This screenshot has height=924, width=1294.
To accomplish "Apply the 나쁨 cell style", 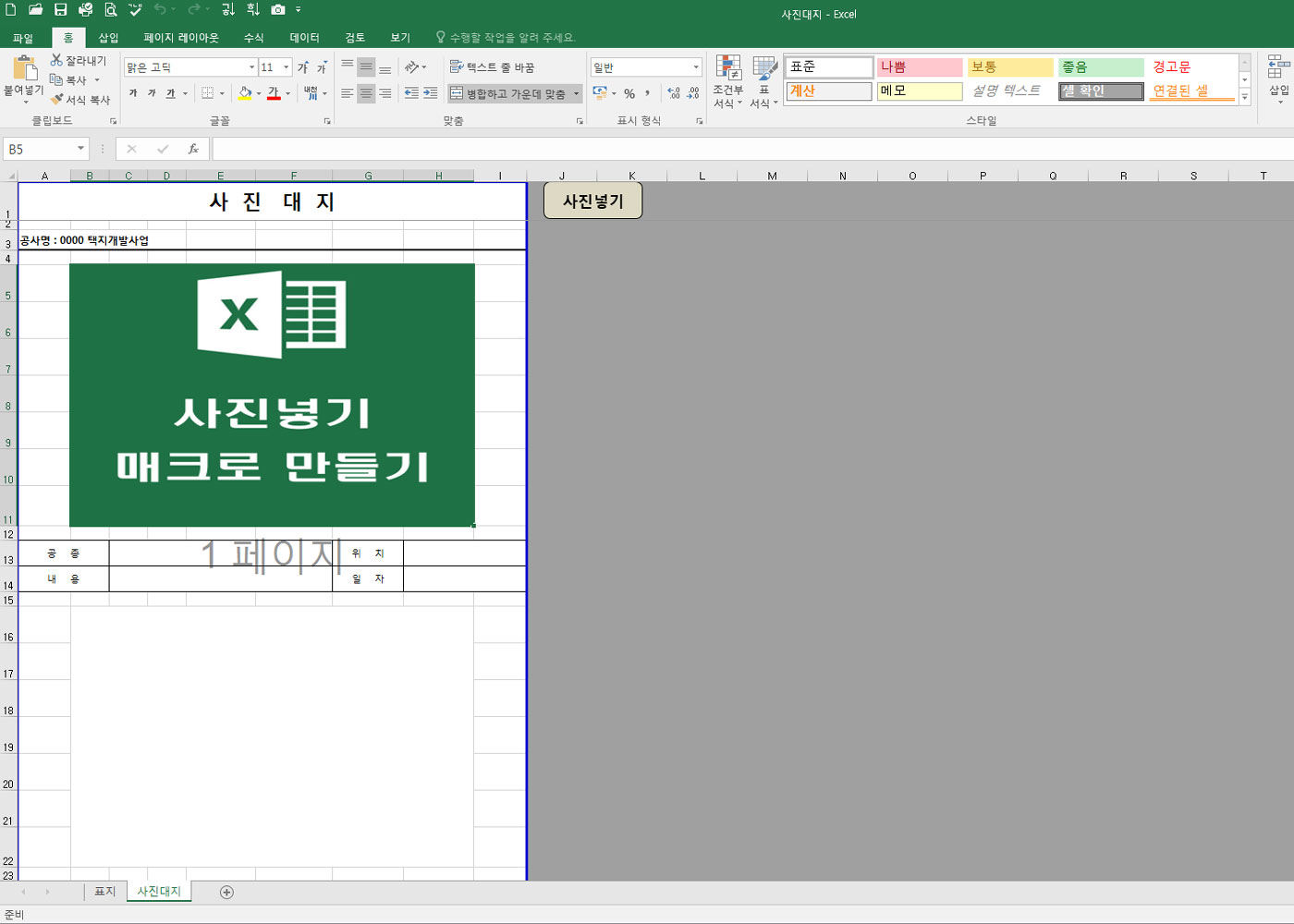I will 920,67.
